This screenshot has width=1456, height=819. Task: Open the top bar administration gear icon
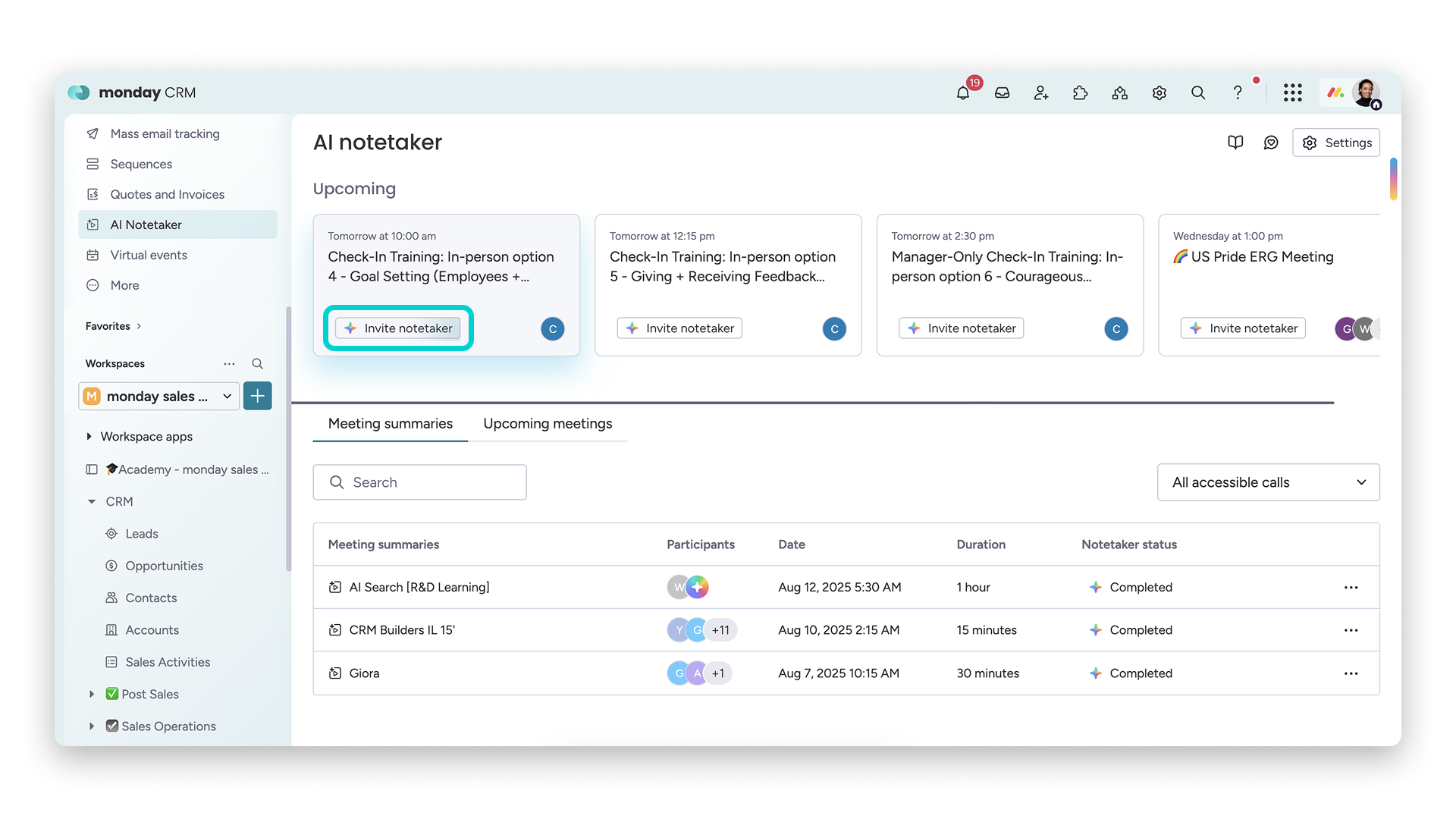(x=1159, y=93)
